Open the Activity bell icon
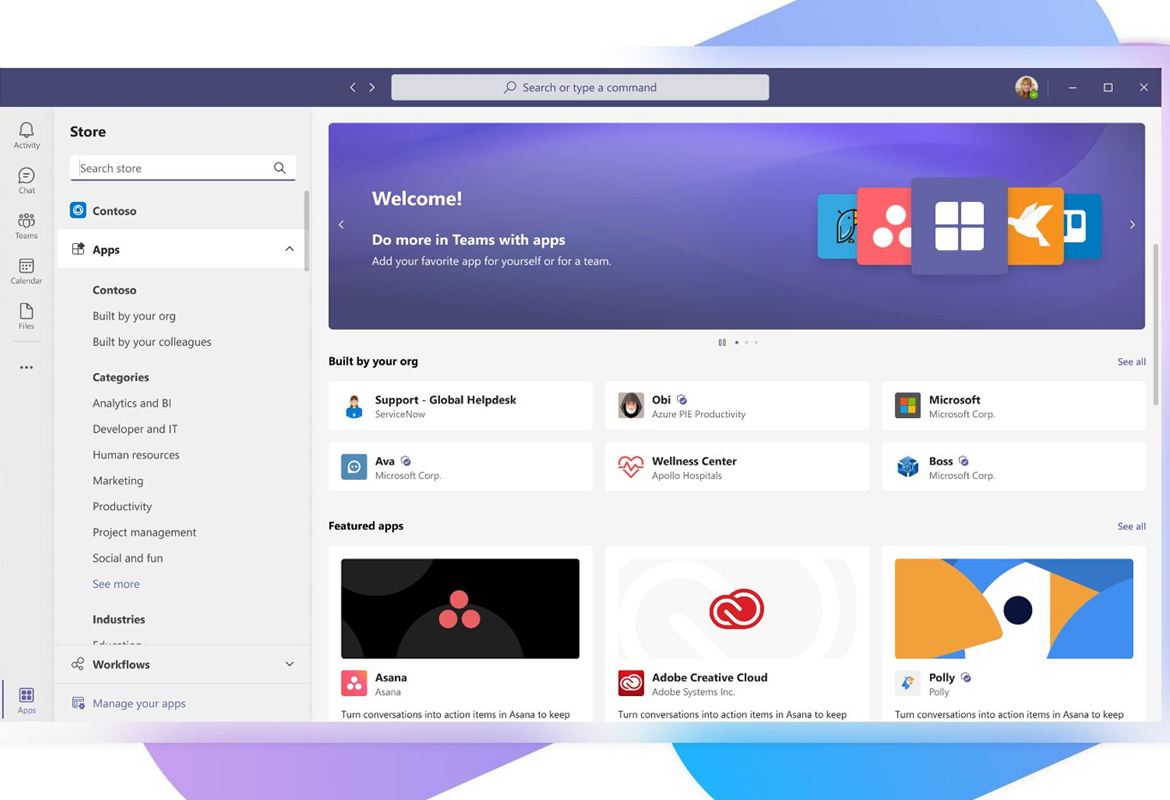Screen dimensions: 1170x800 pyautogui.click(x=26, y=135)
